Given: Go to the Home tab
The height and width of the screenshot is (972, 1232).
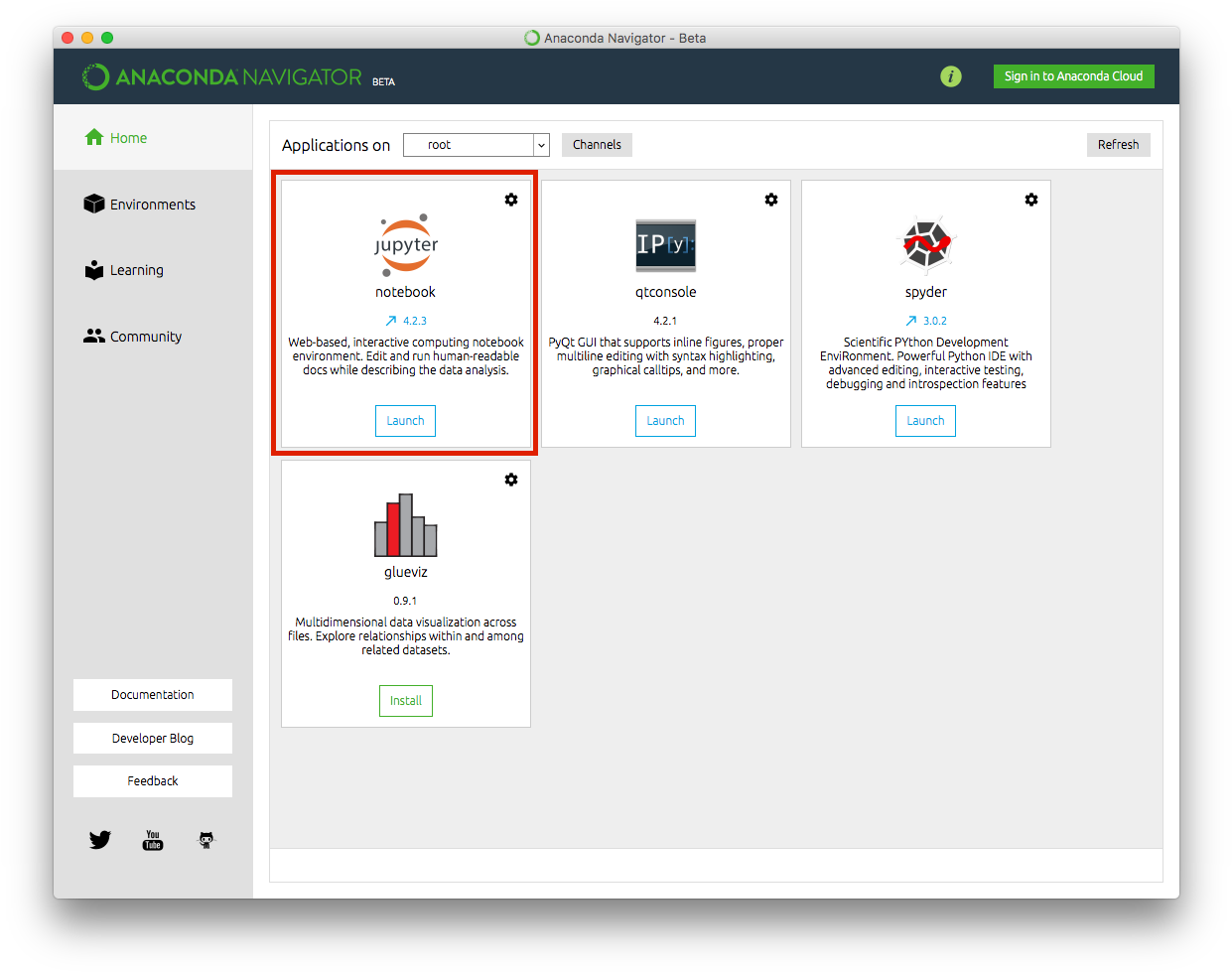Looking at the screenshot, I should coord(153,137).
